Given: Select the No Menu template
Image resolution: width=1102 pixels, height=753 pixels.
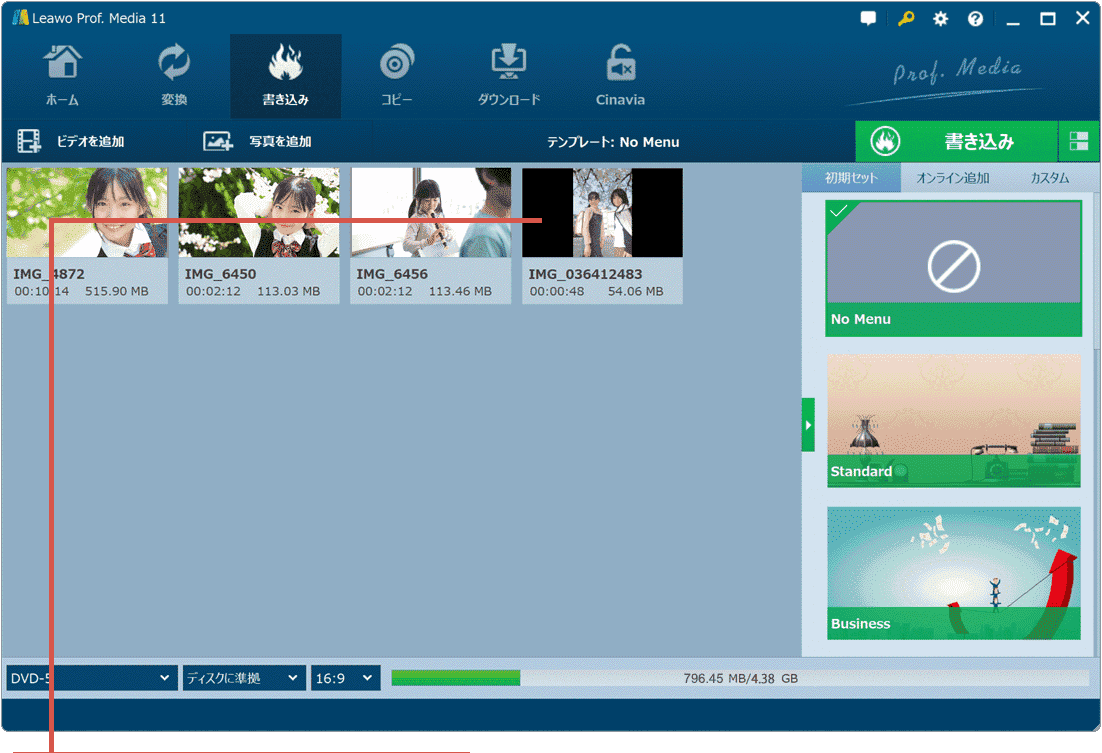Looking at the screenshot, I should pyautogui.click(x=953, y=268).
